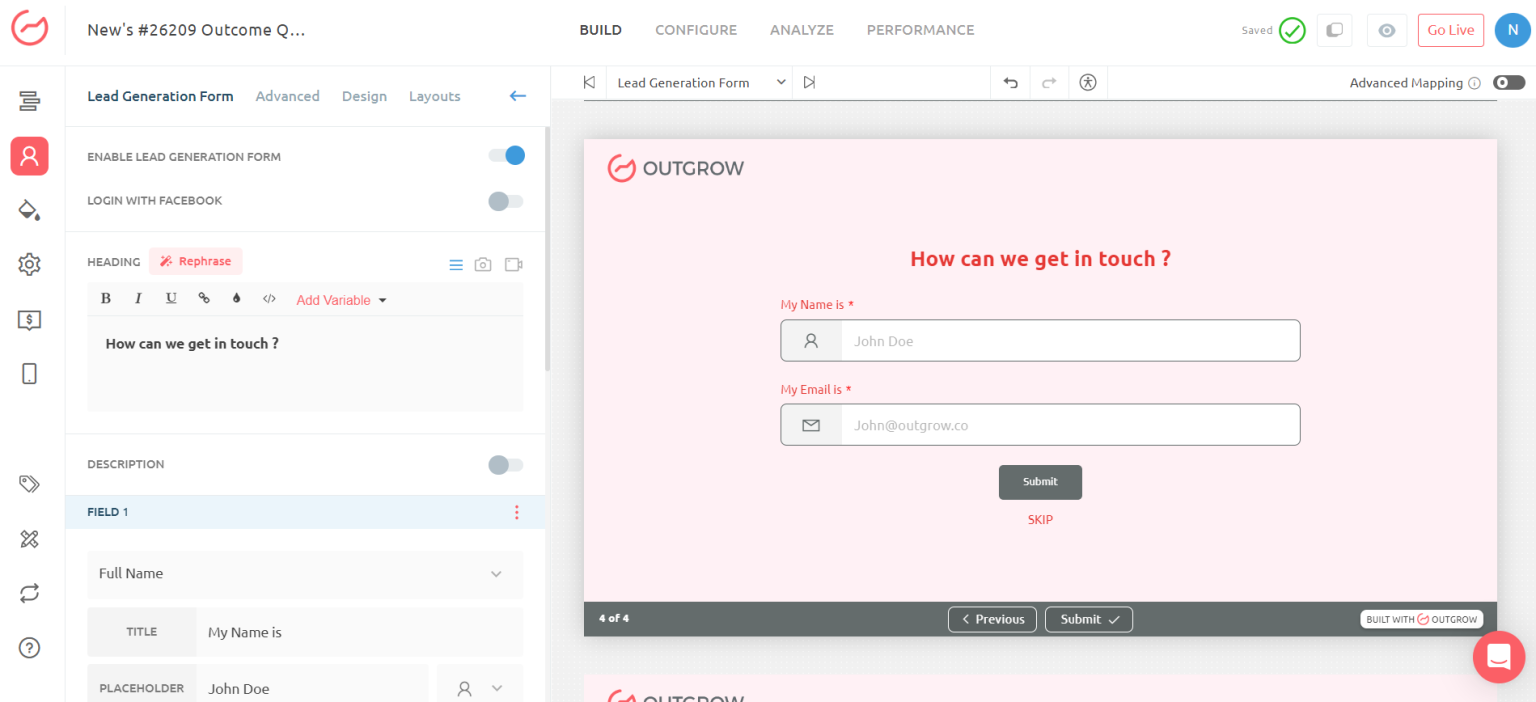The width and height of the screenshot is (1536, 702).
Task: Open the mobile device sidebar icon
Action: [x=29, y=373]
